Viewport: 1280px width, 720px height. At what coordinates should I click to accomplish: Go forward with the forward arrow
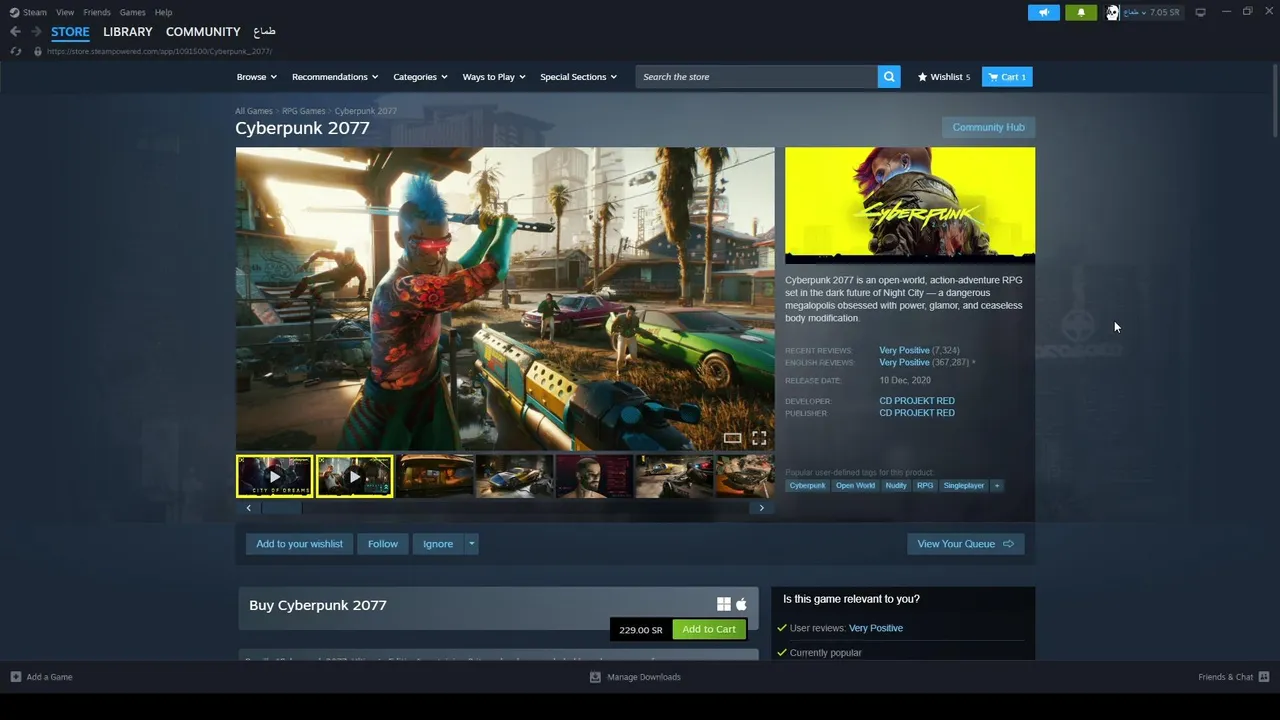point(36,32)
